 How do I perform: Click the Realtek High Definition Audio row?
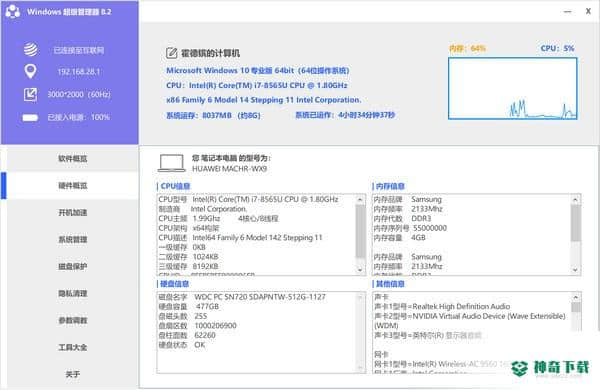[442, 307]
